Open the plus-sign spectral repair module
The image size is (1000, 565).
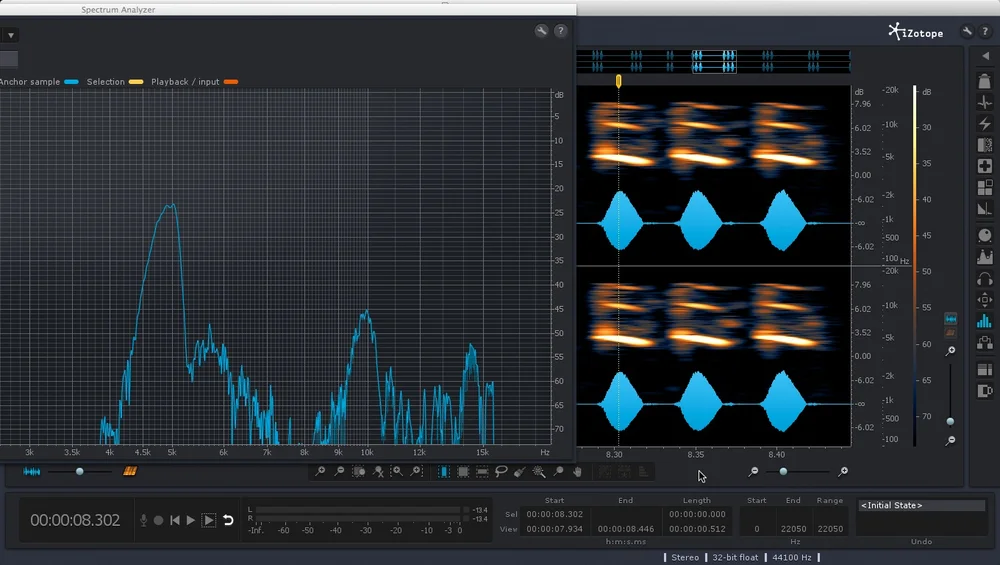tap(985, 166)
